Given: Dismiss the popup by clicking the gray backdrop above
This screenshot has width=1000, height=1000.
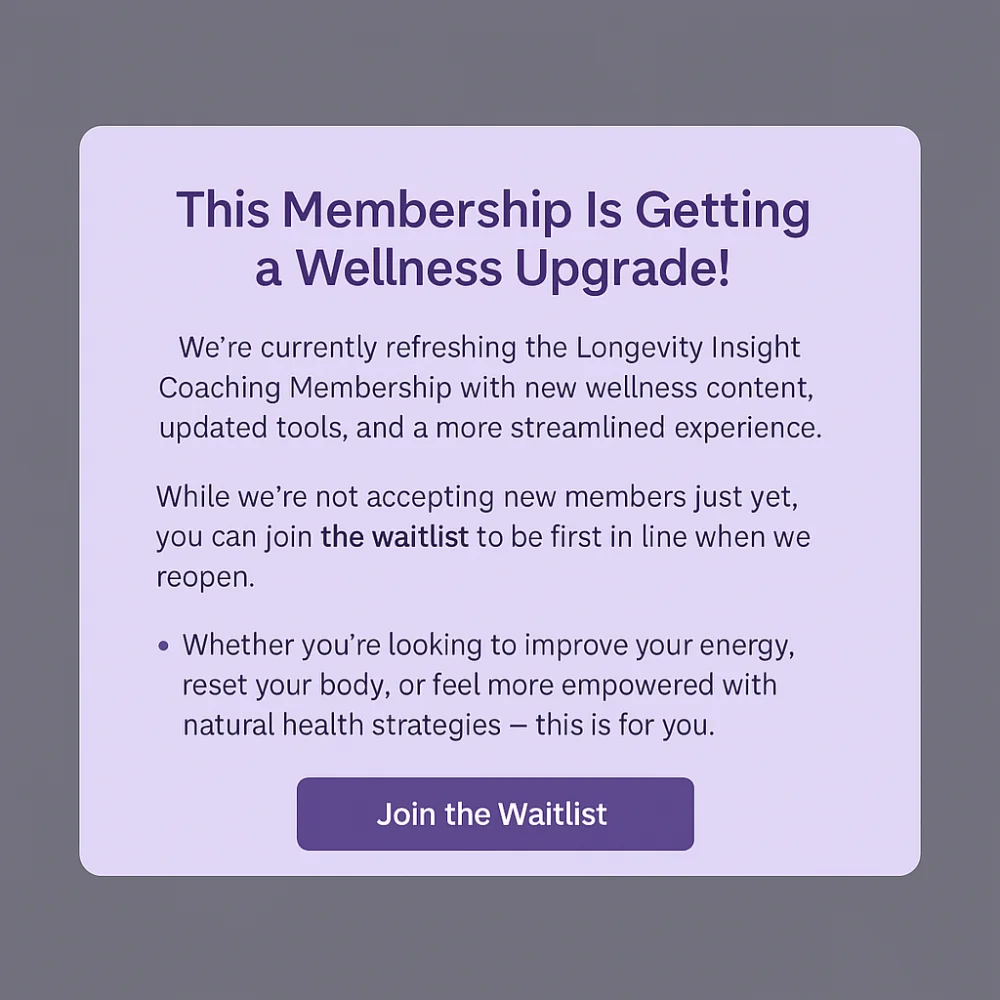Looking at the screenshot, I should [500, 62].
